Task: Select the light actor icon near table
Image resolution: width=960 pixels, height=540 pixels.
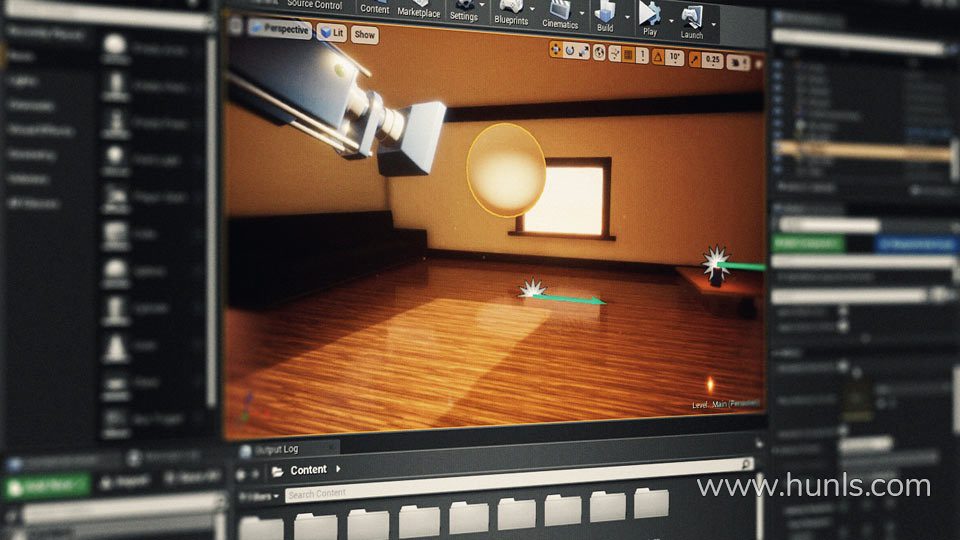Action: [x=715, y=260]
